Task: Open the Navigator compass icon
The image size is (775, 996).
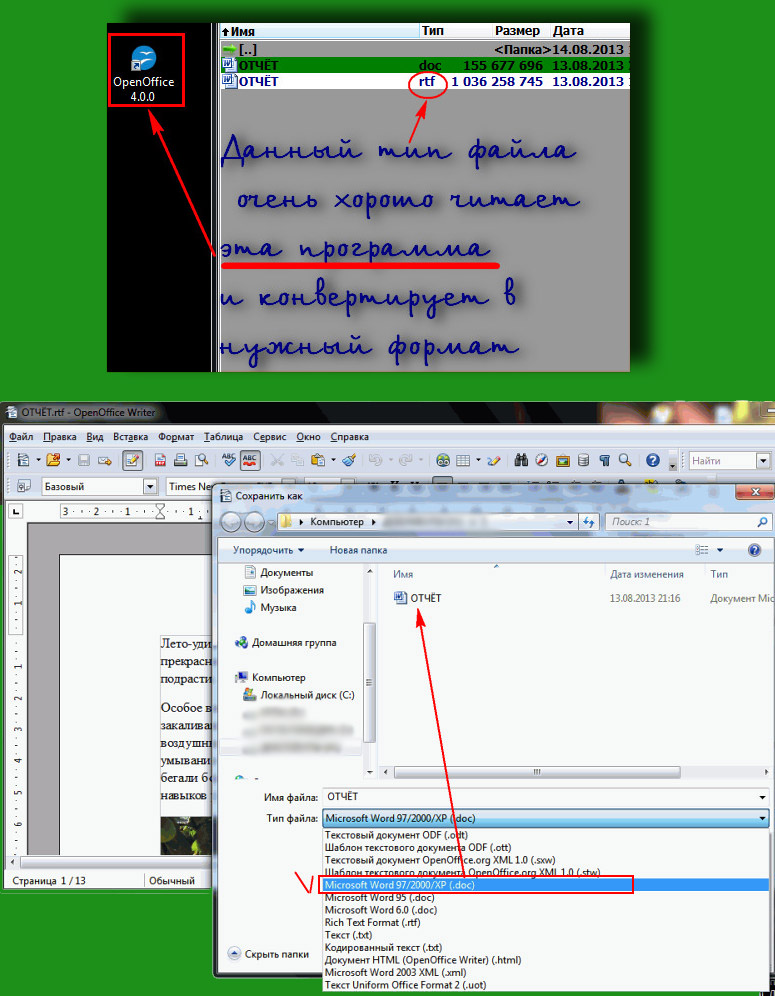Action: click(x=542, y=460)
